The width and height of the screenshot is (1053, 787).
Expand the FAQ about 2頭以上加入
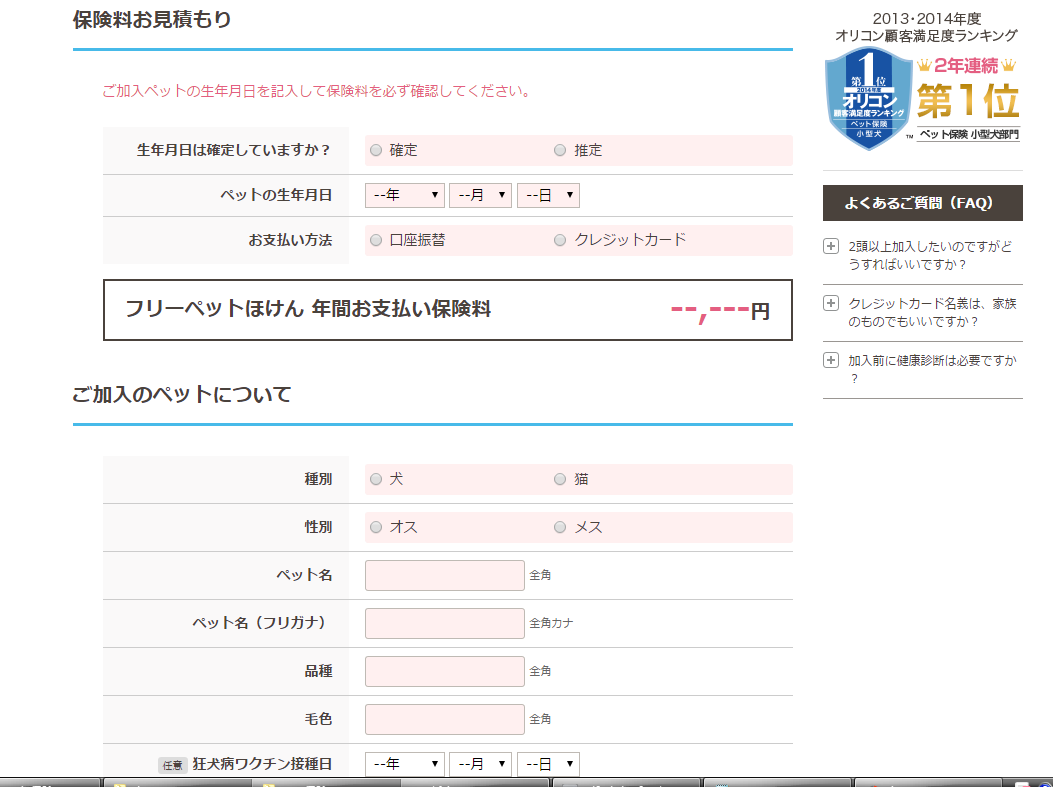coord(831,246)
